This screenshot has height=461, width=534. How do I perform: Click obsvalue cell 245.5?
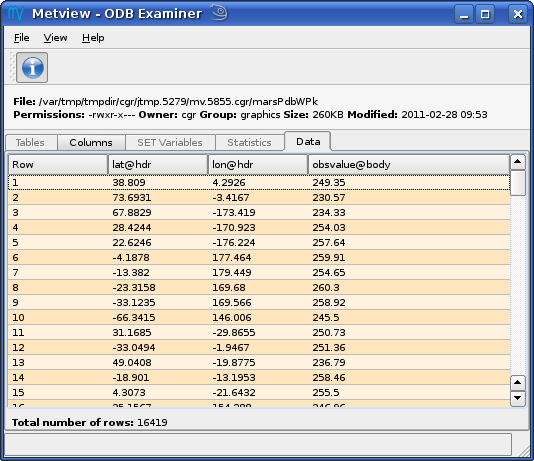tap(409, 317)
